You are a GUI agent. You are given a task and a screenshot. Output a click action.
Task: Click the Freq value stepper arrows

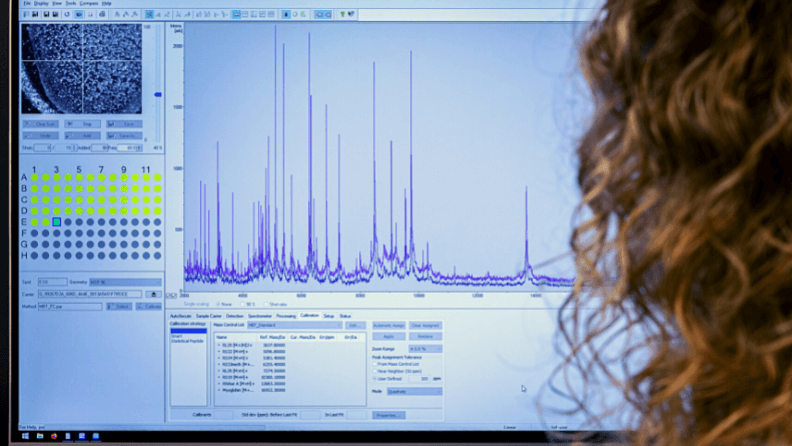click(140, 148)
